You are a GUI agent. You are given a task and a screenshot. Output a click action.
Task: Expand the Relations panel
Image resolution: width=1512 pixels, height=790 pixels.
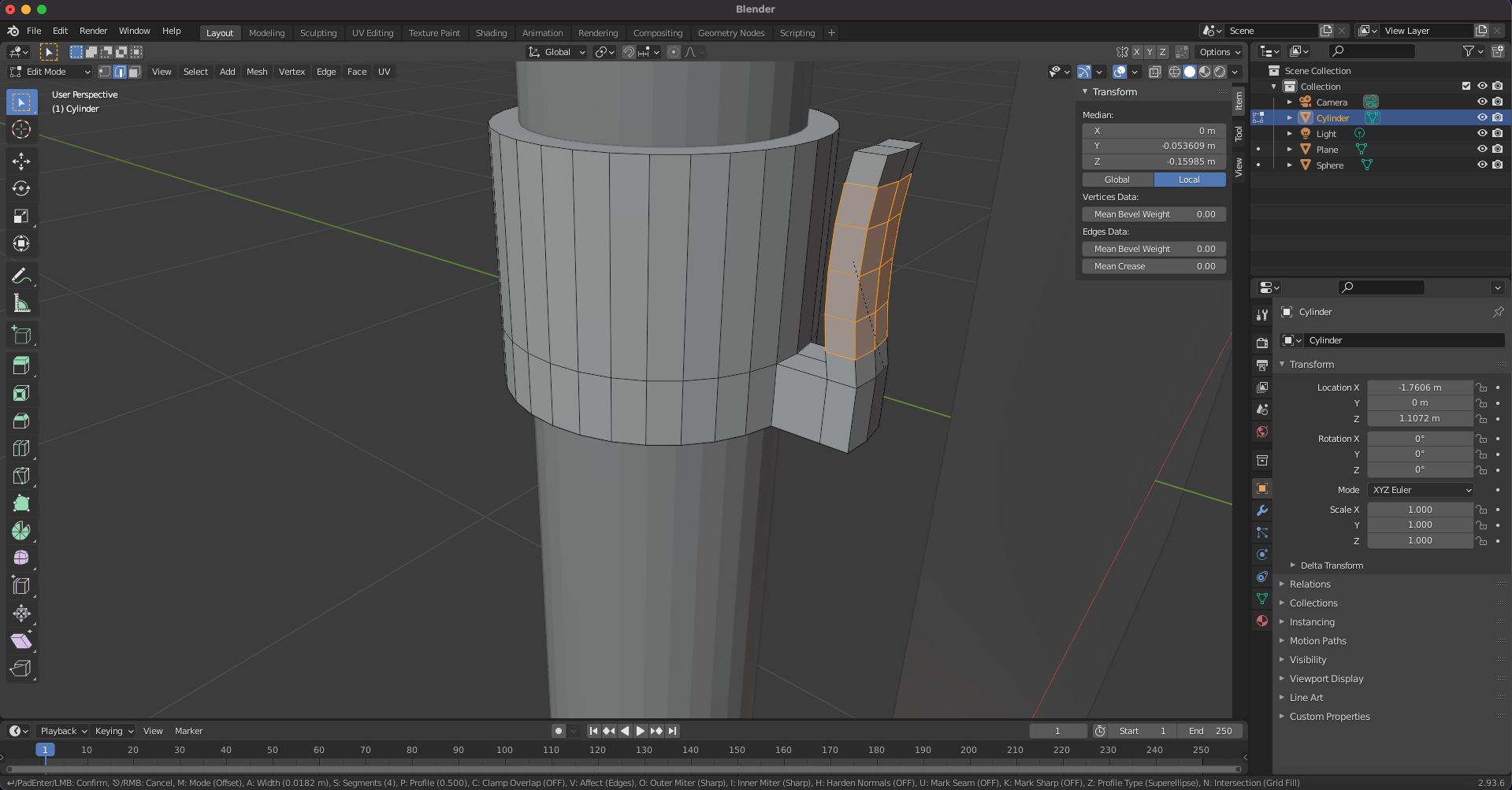click(x=1310, y=584)
